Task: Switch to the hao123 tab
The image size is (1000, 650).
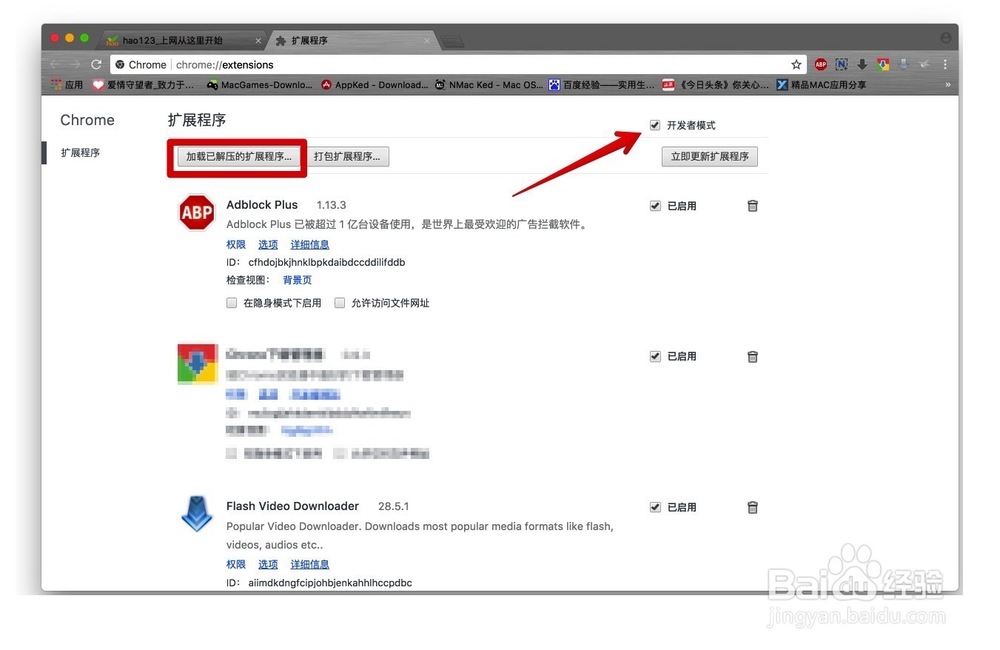Action: pyautogui.click(x=182, y=40)
